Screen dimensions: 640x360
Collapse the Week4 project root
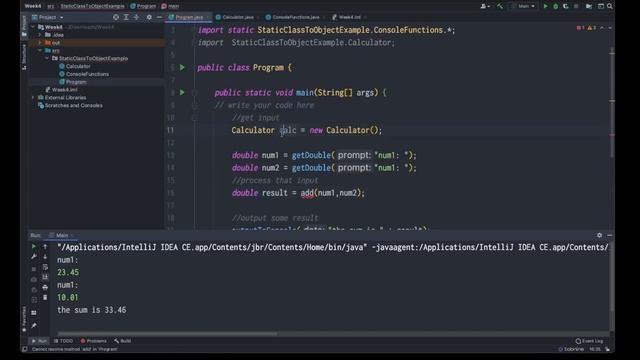33,27
